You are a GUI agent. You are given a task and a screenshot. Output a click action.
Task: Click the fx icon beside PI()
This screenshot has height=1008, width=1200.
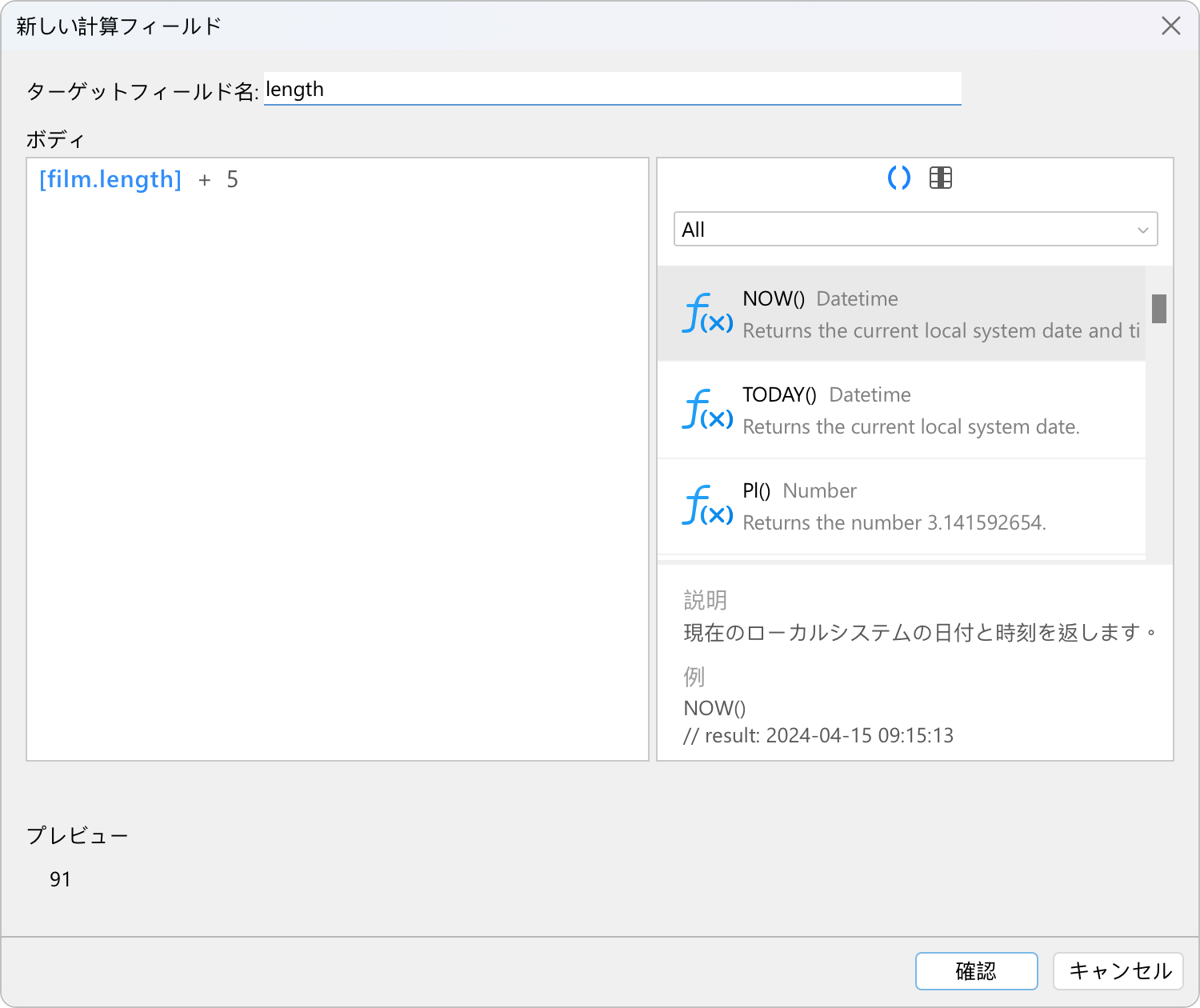pos(707,506)
